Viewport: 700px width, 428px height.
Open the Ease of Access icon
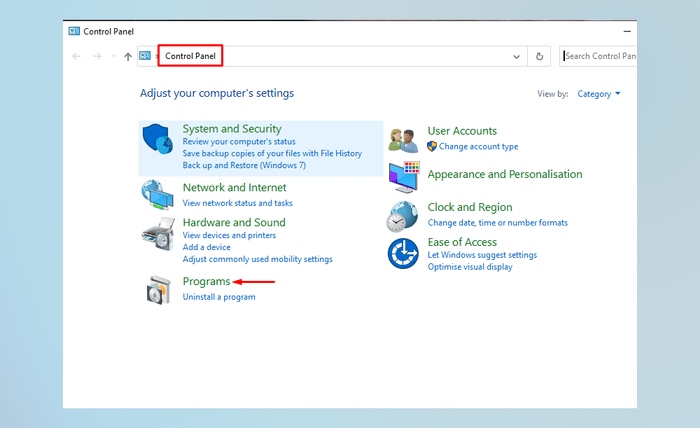(403, 253)
